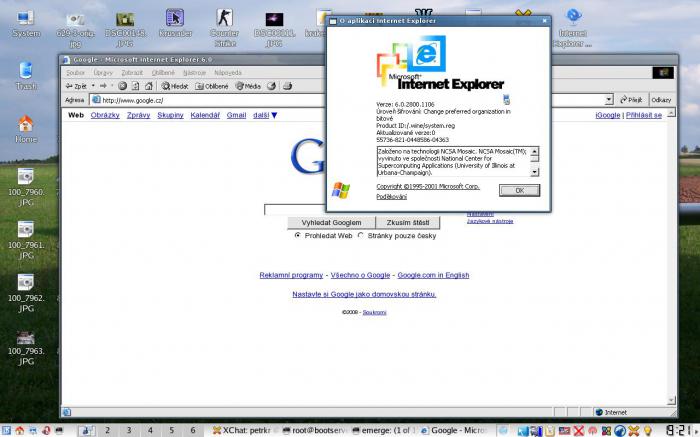
Task: Open the Hledat search pane
Action: pyautogui.click(x=175, y=86)
